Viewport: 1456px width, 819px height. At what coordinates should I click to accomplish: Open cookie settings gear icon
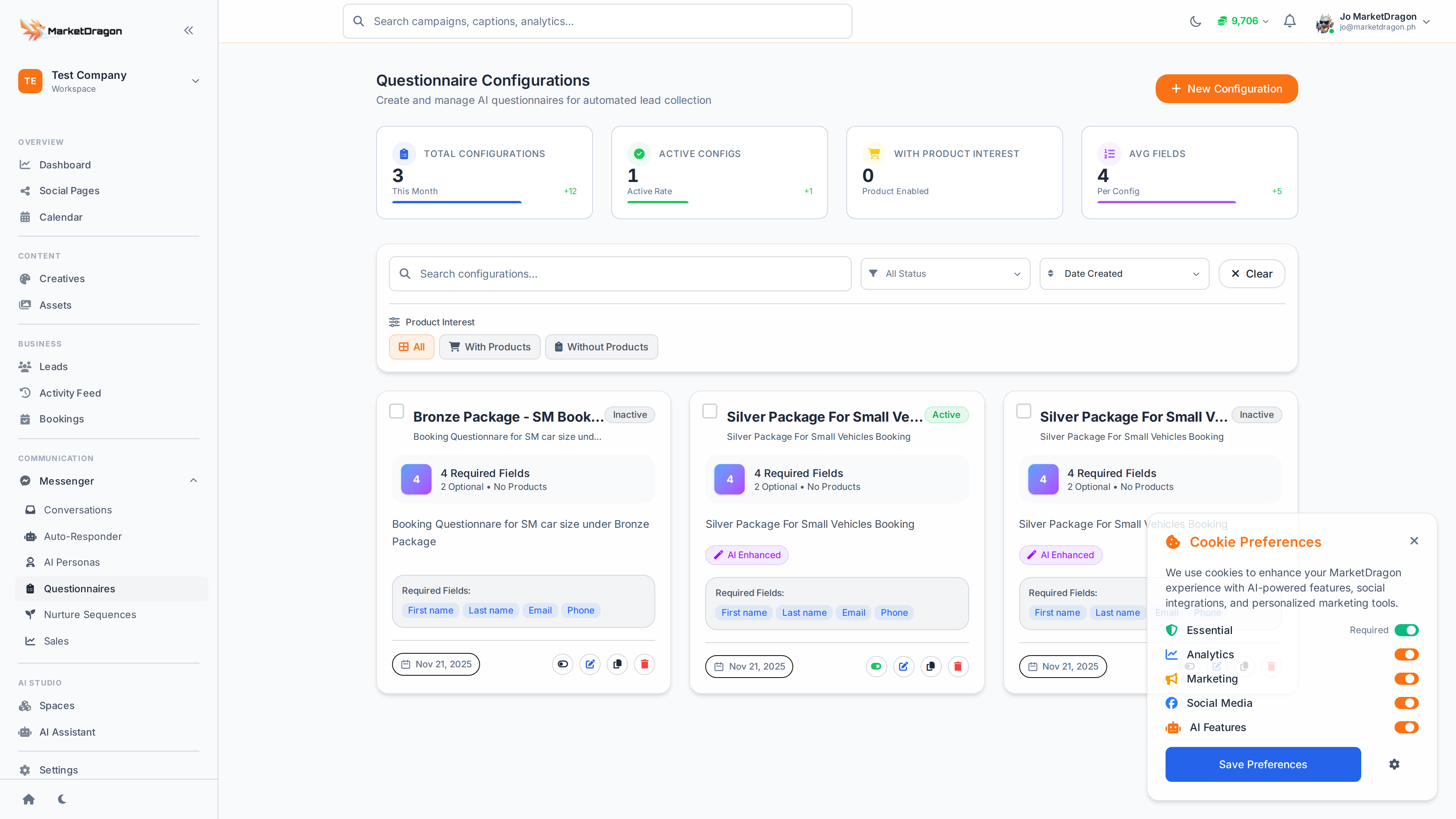1395,764
